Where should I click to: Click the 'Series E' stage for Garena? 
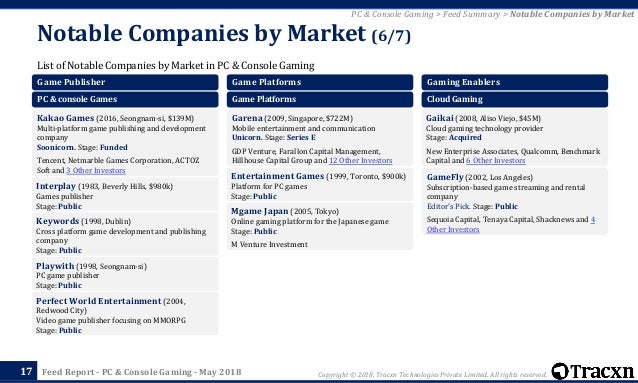[x=301, y=138]
